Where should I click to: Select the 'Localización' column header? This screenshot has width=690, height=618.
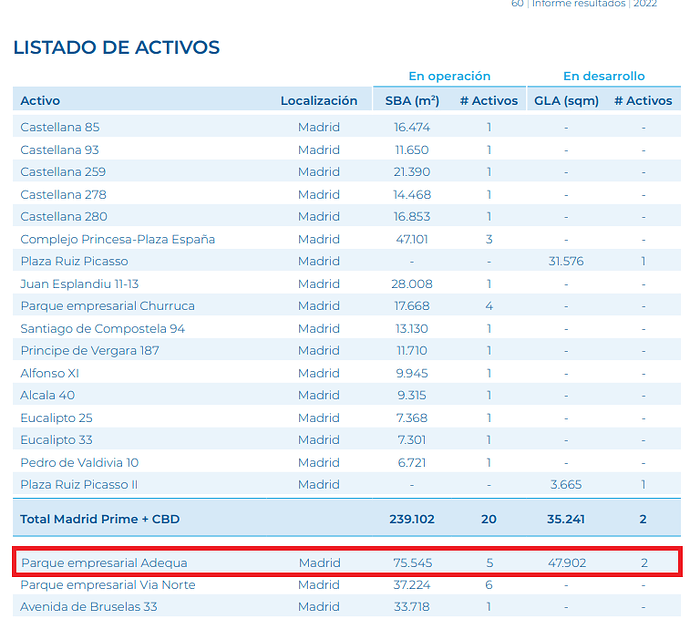point(319,101)
